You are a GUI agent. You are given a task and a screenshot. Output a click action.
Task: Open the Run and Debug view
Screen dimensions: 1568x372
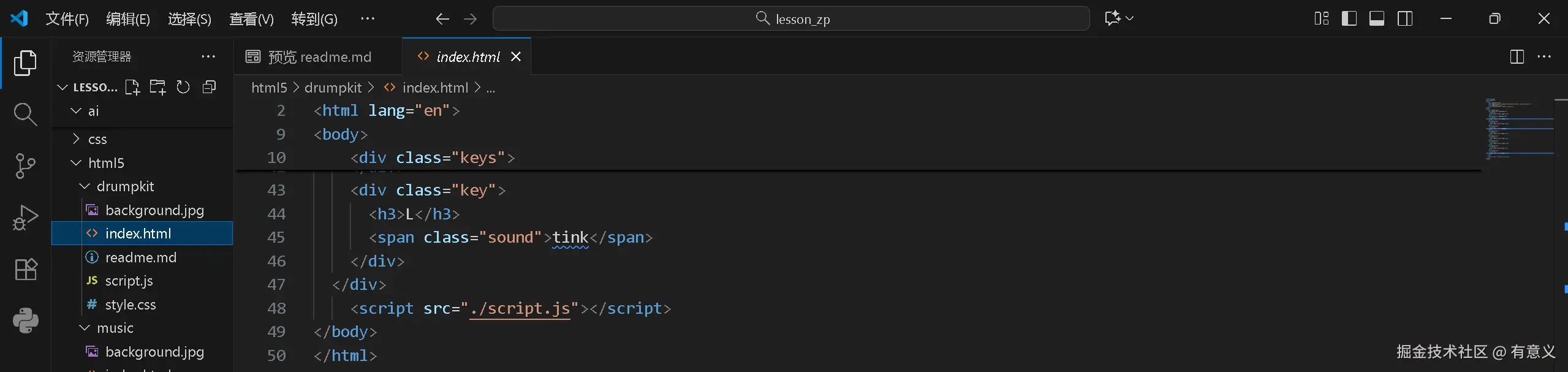pyautogui.click(x=25, y=218)
